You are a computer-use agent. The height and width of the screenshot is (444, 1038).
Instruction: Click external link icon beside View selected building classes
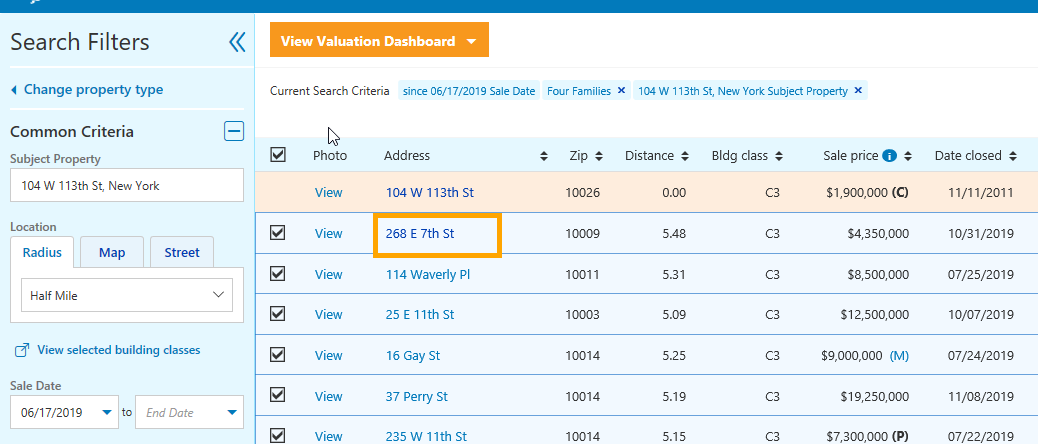(x=22, y=351)
